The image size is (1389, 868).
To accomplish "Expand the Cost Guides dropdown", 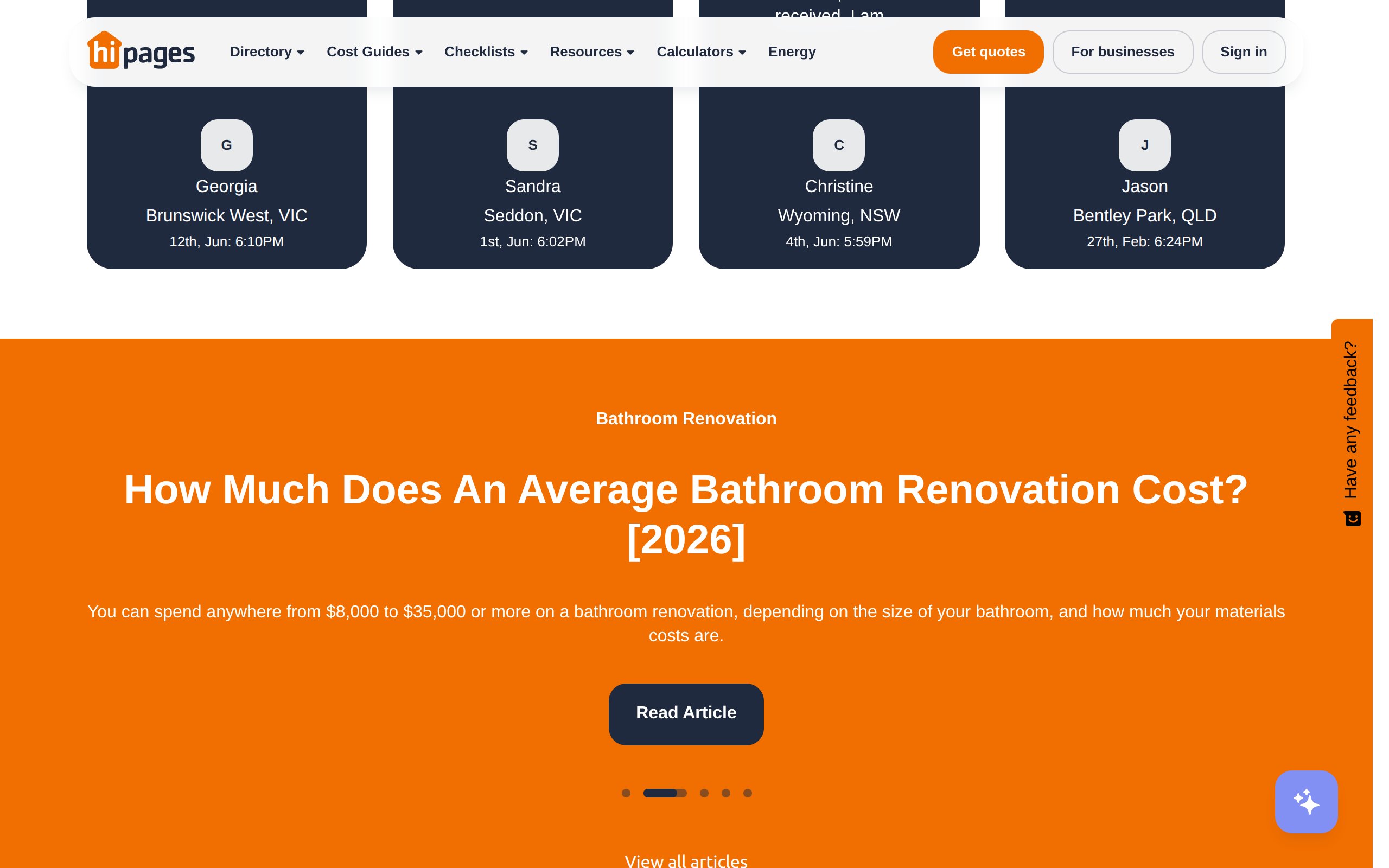I will [374, 52].
